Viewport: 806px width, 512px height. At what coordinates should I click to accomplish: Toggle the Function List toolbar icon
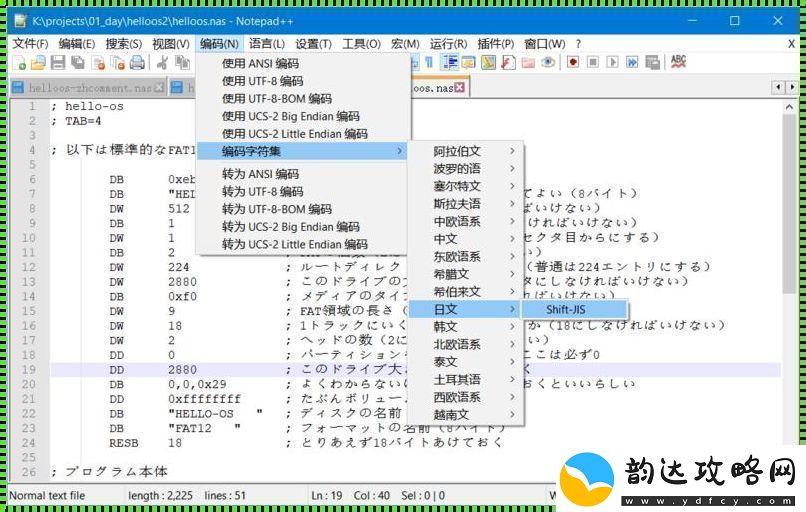(x=508, y=63)
